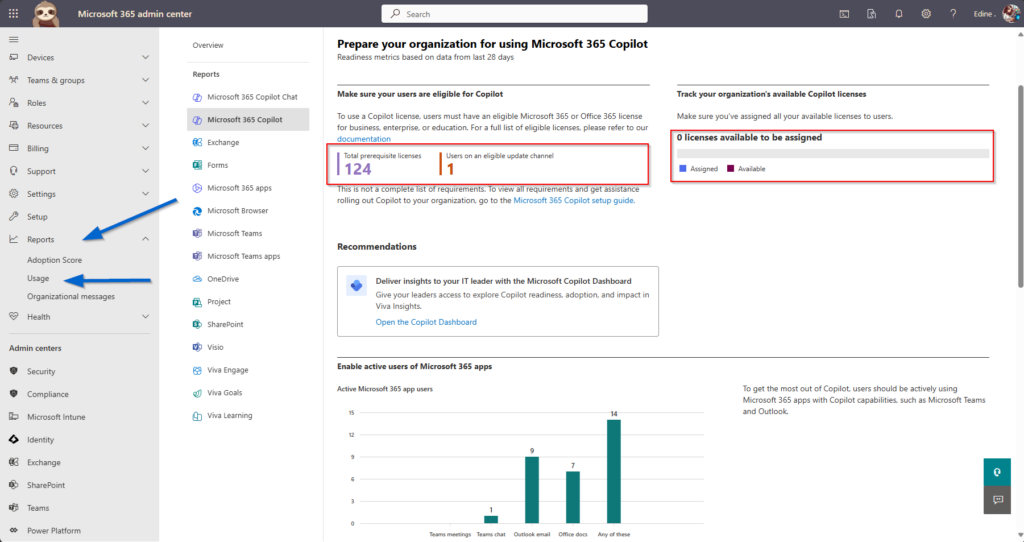The image size is (1024, 542).
Task: Go to Adoption Score page
Action: point(54,260)
